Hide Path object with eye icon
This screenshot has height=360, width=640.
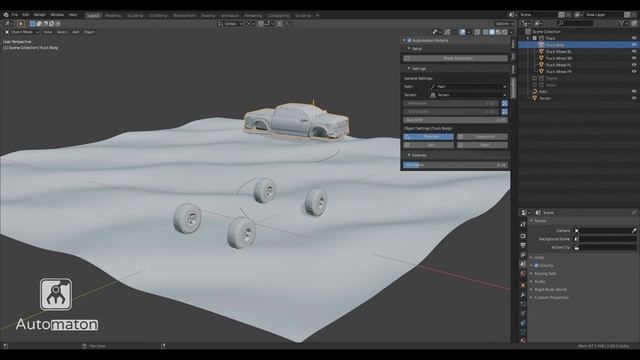click(x=634, y=91)
